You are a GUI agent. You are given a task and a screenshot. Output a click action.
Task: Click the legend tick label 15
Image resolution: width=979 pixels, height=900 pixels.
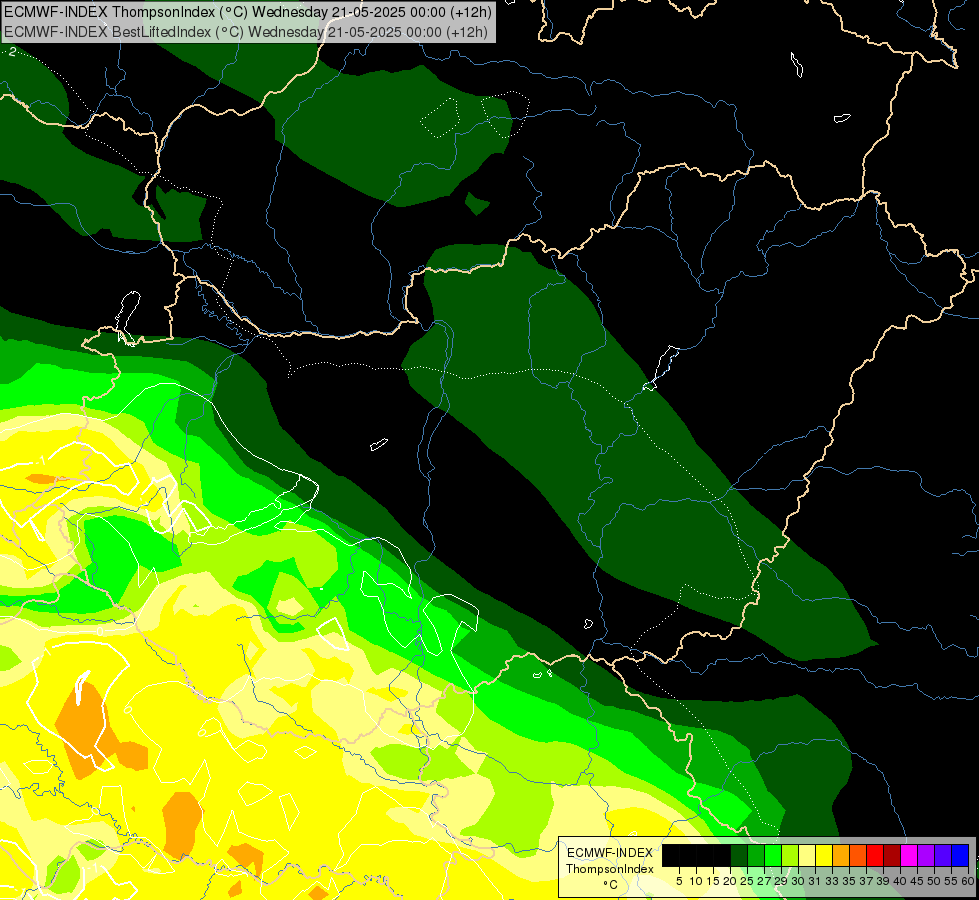coord(713,881)
